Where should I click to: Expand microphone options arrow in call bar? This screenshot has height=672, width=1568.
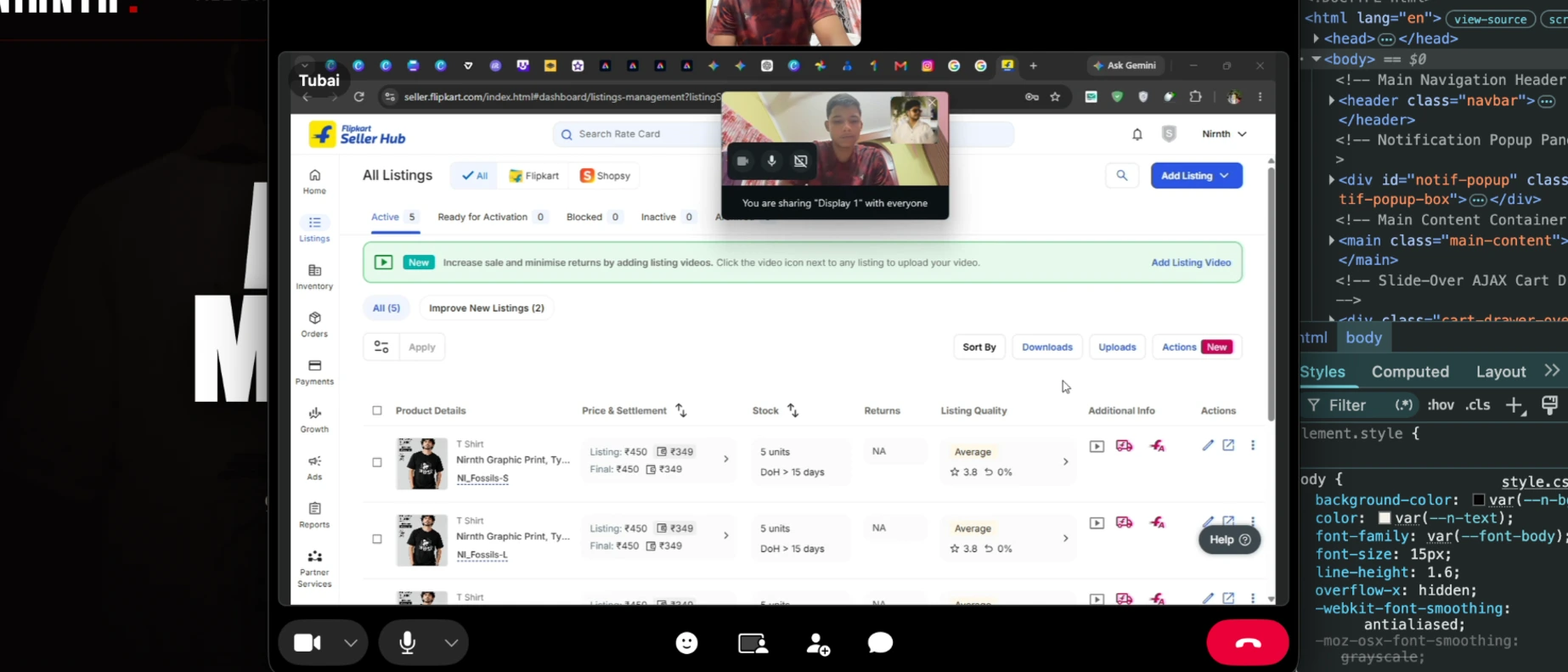[451, 643]
